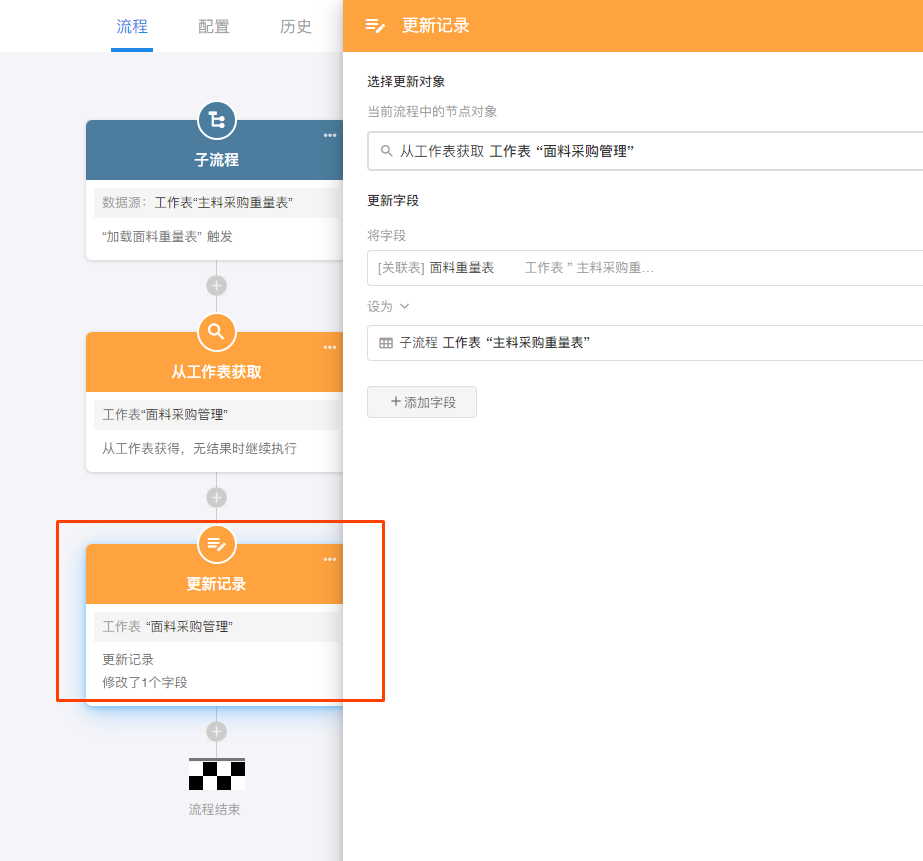
Task: Open the 从工作表获取 node more-options menu
Action: [x=330, y=347]
